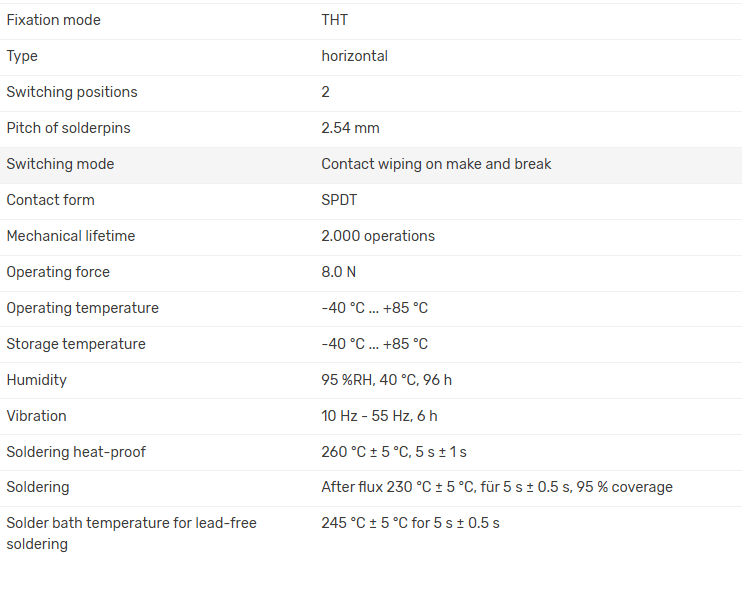Click the 'Operating temperature' label

82,308
